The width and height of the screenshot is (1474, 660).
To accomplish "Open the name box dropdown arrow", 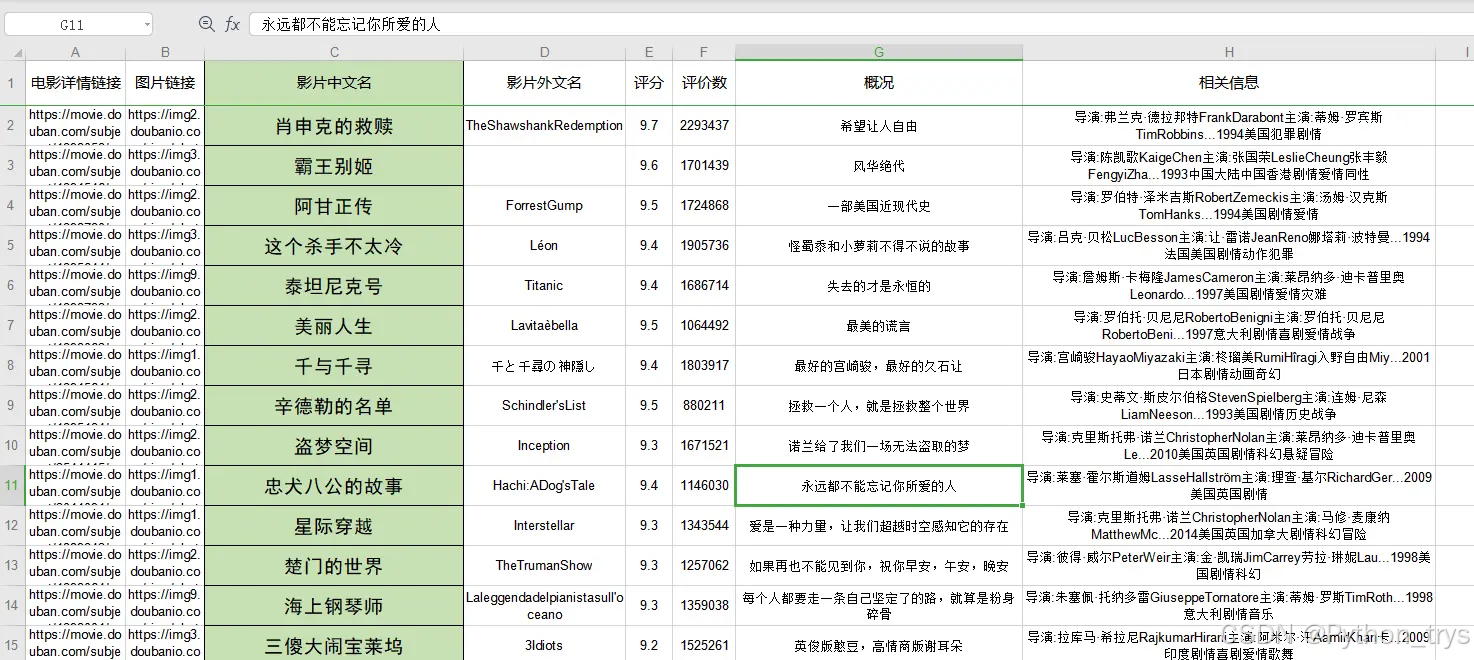I will point(147,24).
